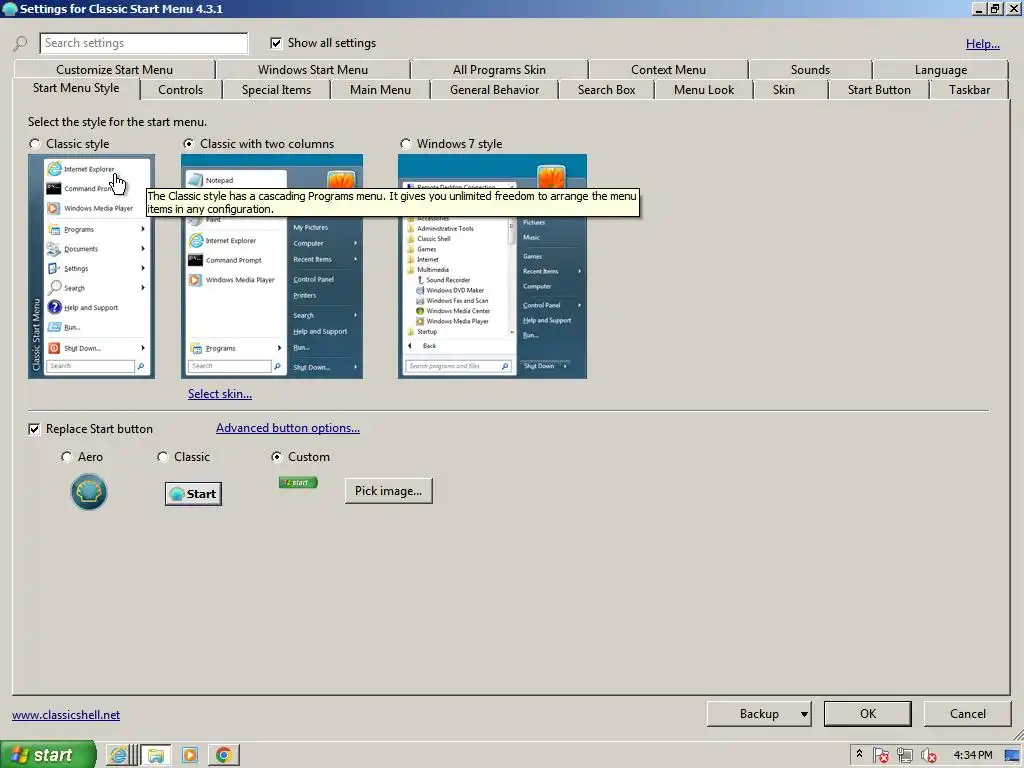Select Windows 7 style radio button
Screen dimensions: 1024x768
(x=406, y=144)
